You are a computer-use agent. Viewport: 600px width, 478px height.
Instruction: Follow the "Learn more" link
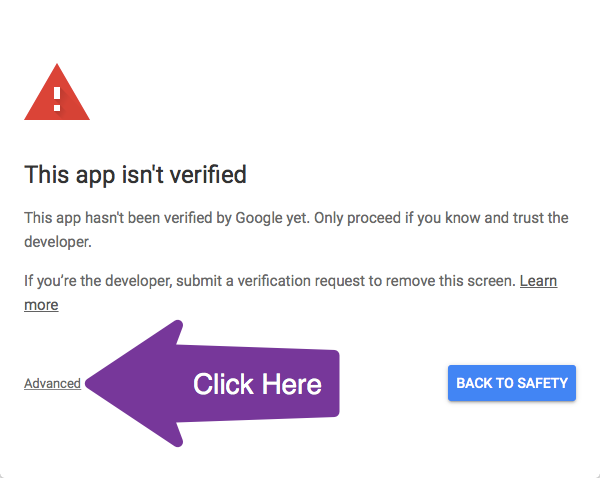[537, 281]
